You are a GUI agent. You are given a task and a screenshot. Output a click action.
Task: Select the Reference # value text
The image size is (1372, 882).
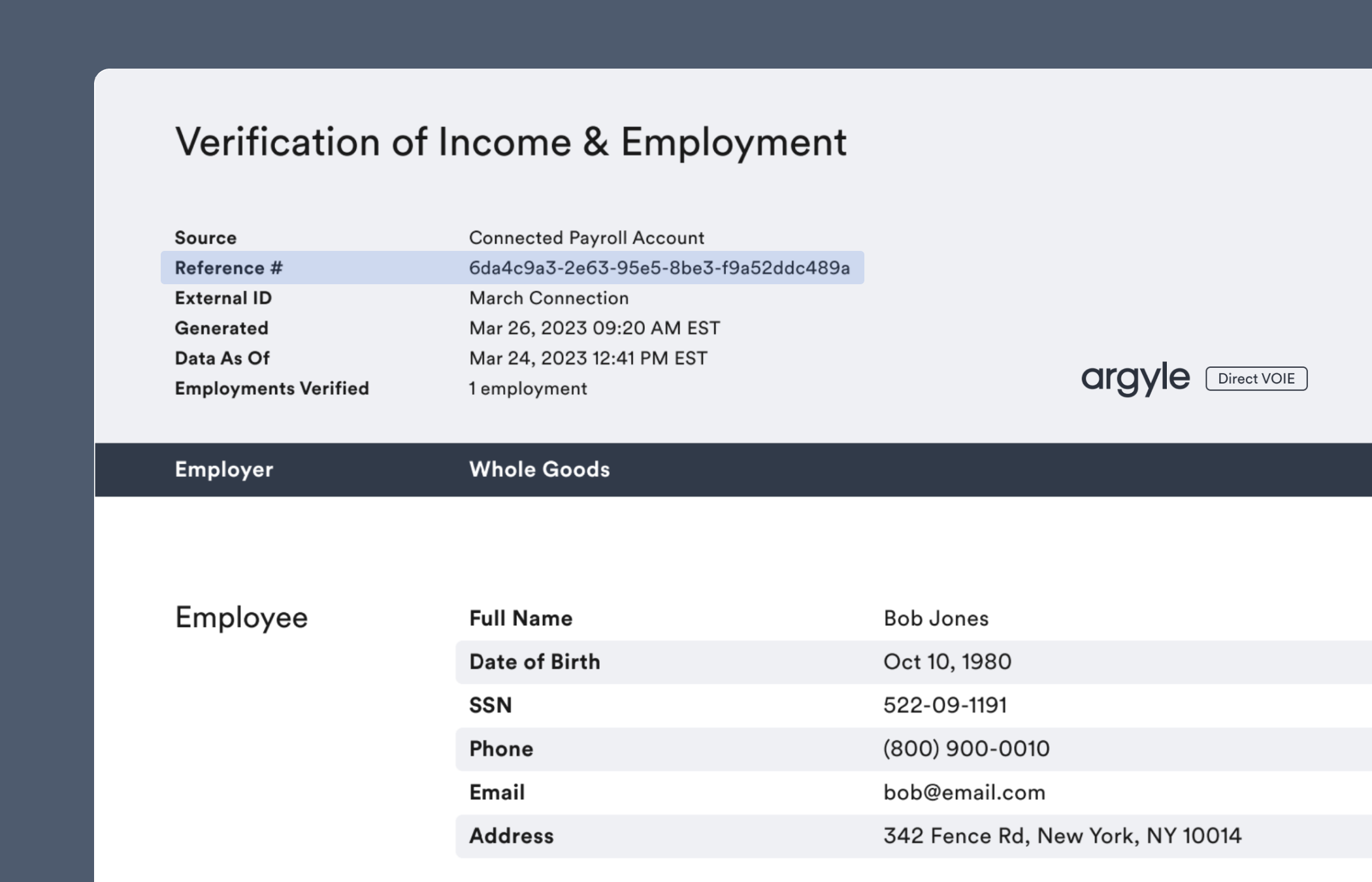click(x=659, y=267)
